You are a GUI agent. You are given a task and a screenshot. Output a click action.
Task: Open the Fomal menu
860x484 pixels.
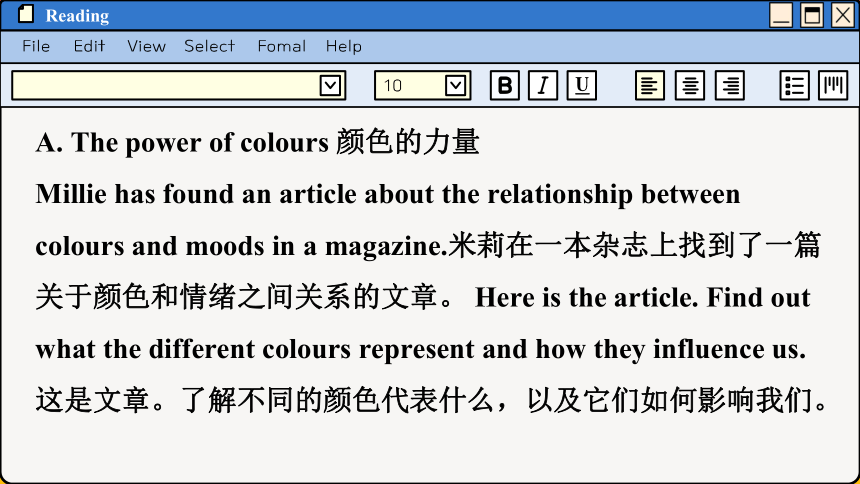coord(282,46)
